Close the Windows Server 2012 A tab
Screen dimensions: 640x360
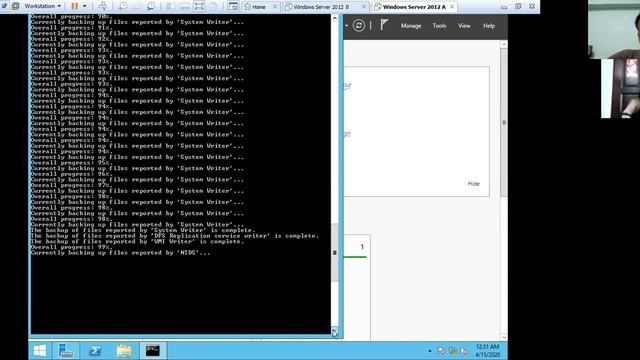tap(452, 7)
